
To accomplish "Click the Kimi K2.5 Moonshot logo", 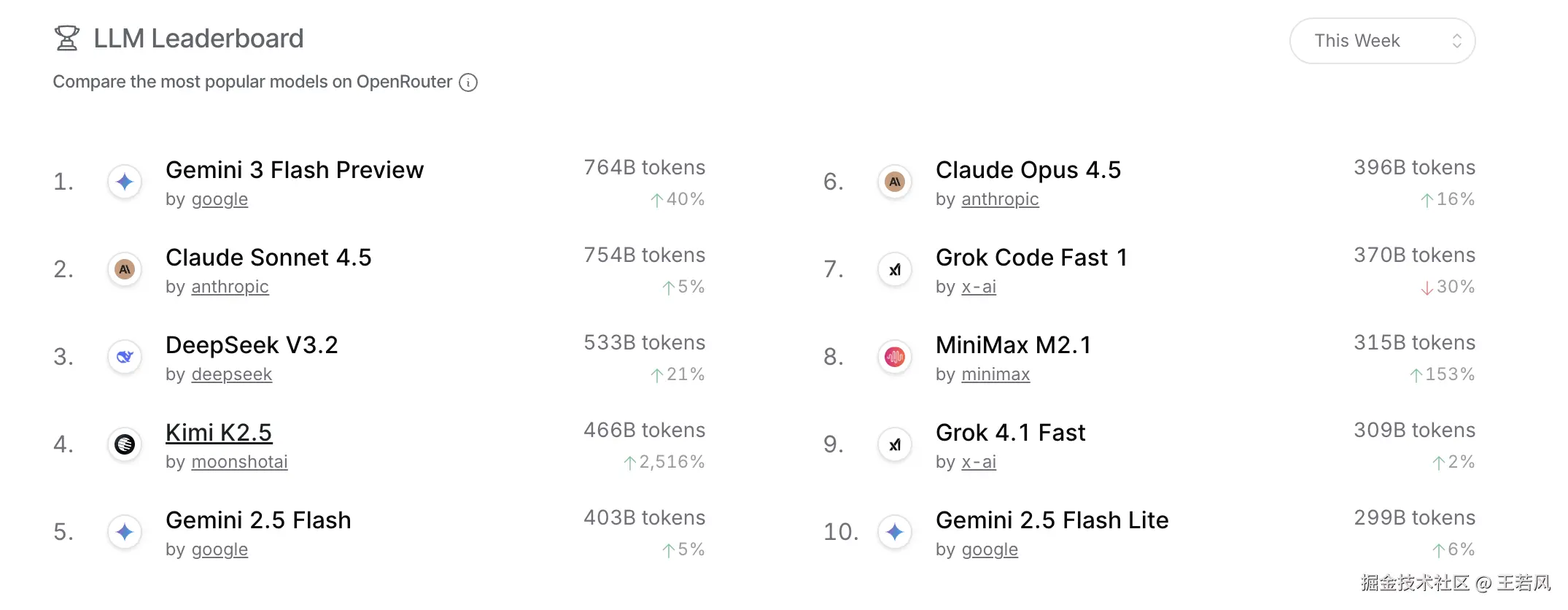I will click(x=125, y=444).
